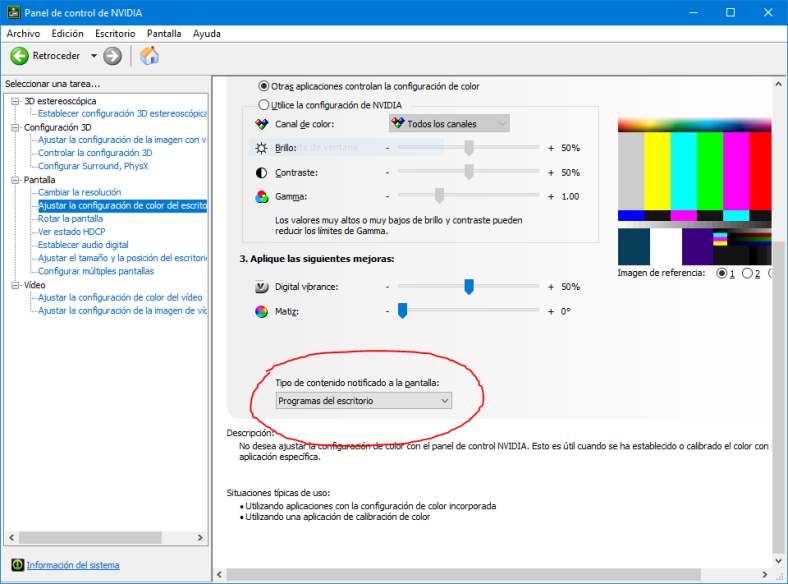Click Digital vibrance plus sign
This screenshot has height=584, width=788.
tap(551, 287)
